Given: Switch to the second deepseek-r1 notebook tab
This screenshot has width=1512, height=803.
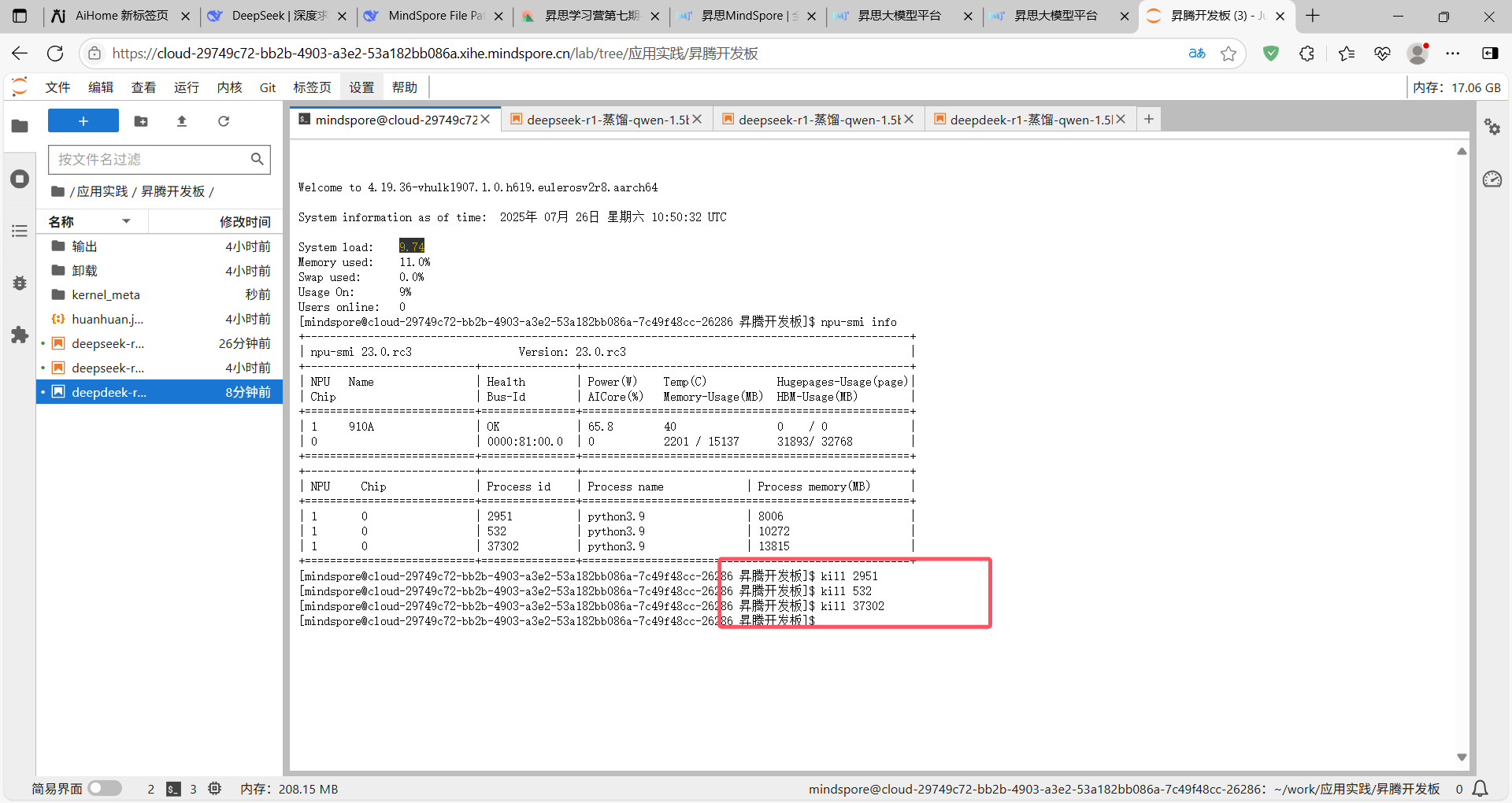Looking at the screenshot, I should 818,120.
